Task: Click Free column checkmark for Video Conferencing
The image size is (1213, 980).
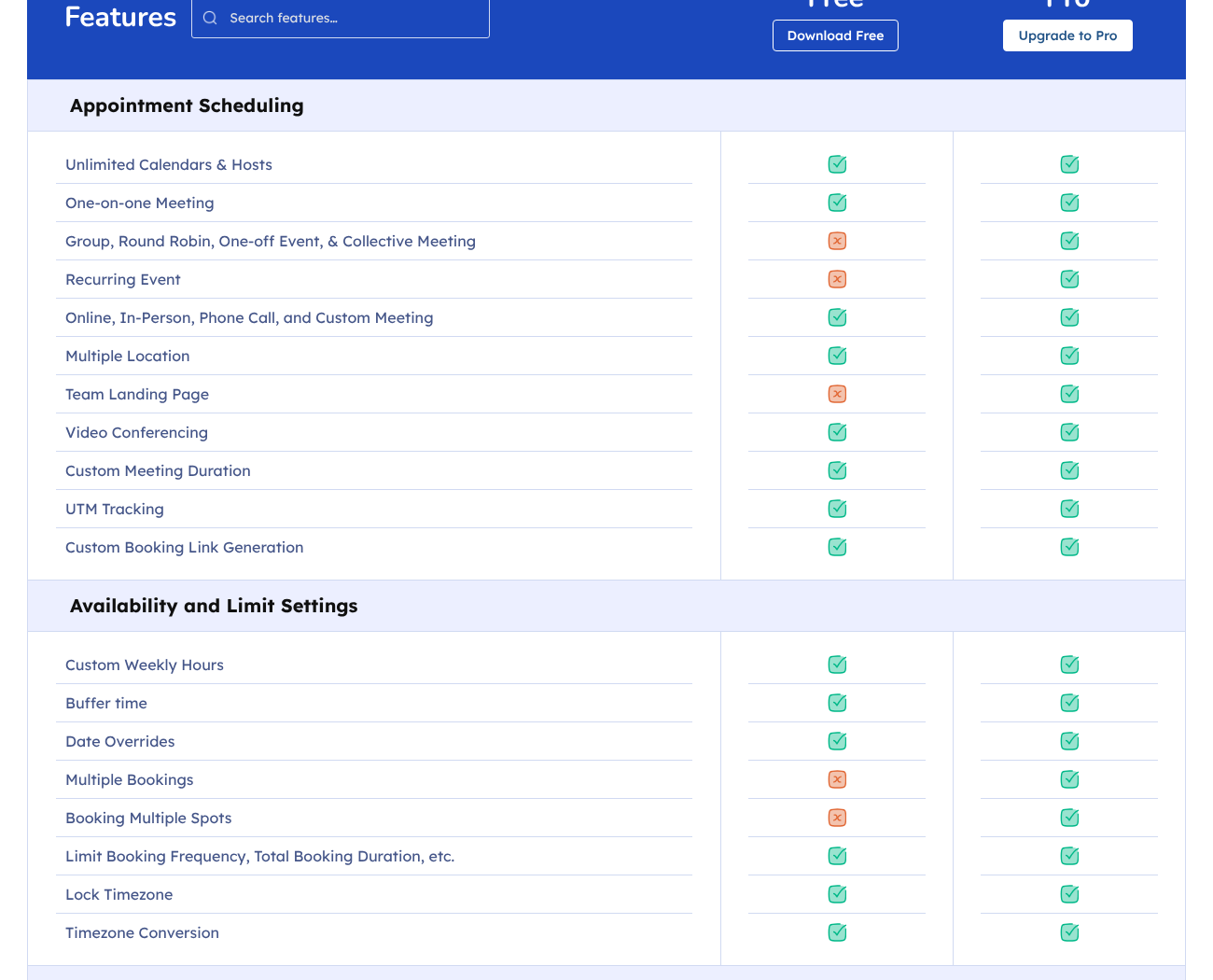Action: coord(838,432)
